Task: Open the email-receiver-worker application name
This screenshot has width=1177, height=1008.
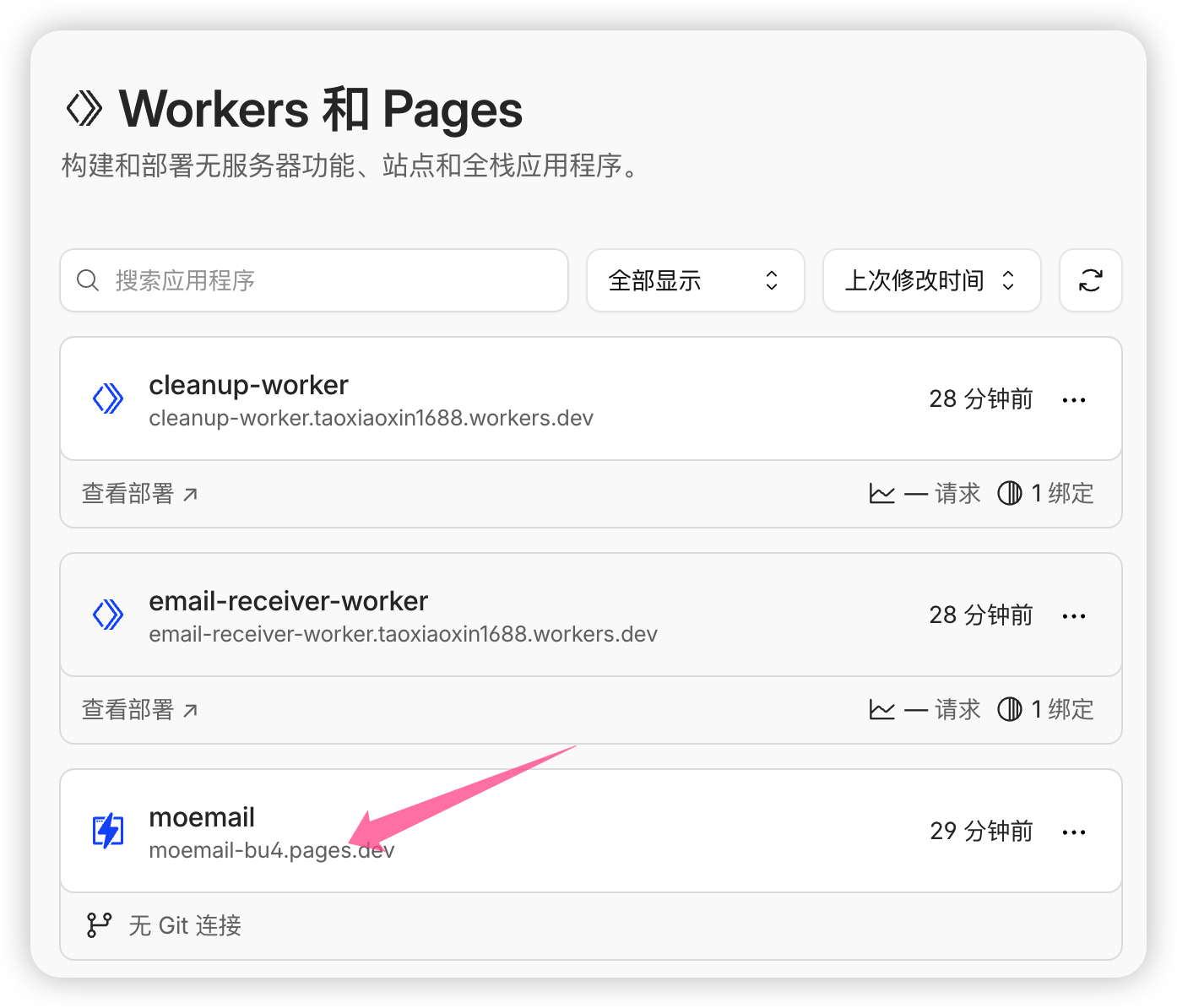Action: [288, 601]
